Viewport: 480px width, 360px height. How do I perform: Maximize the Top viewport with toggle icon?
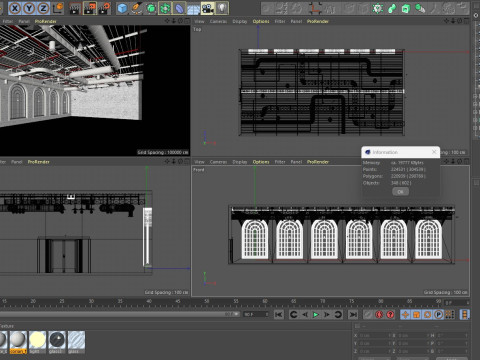[466, 21]
